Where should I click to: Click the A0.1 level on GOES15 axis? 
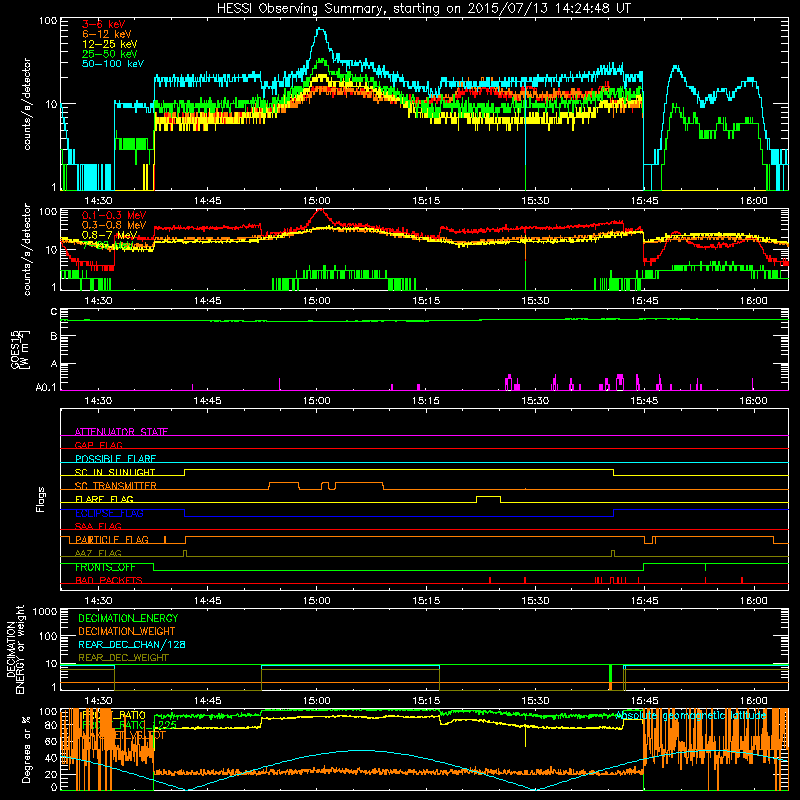click(46, 387)
